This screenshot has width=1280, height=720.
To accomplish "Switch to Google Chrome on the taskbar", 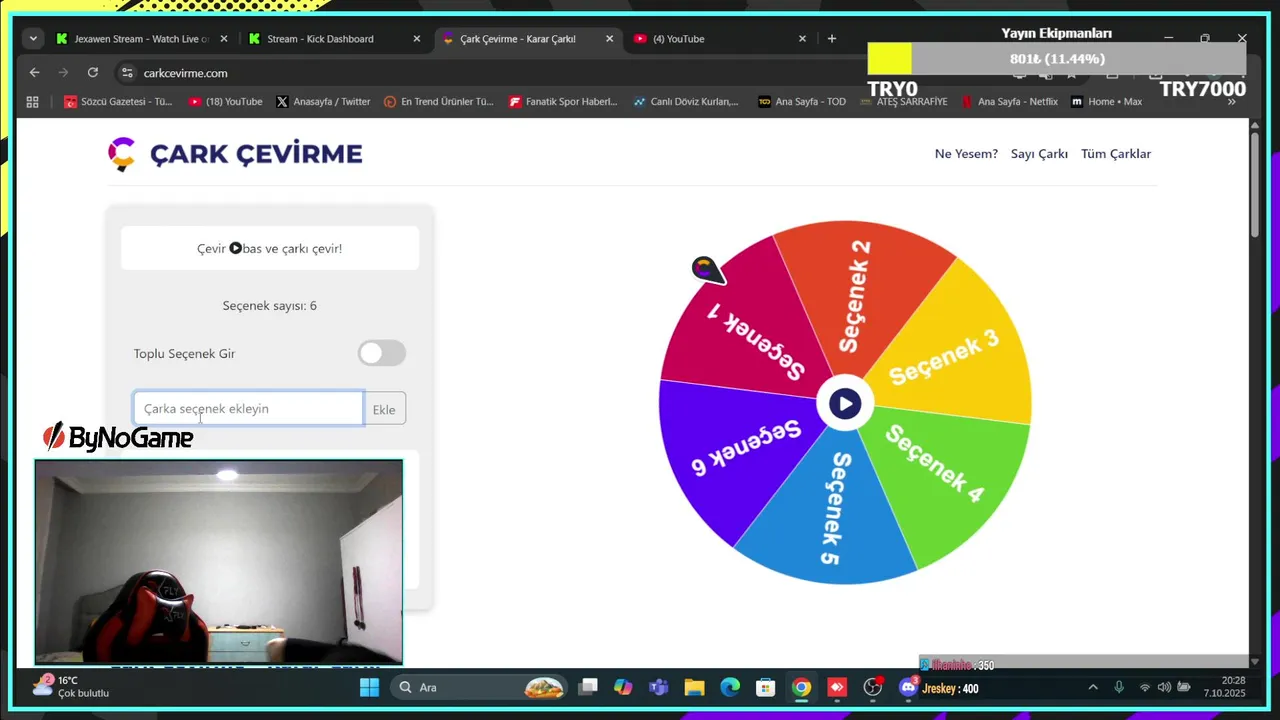I will click(x=801, y=687).
